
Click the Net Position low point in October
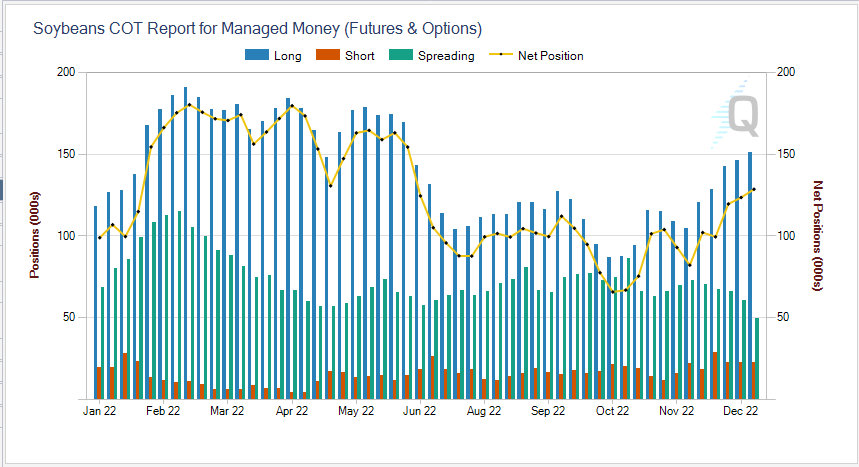(x=613, y=292)
